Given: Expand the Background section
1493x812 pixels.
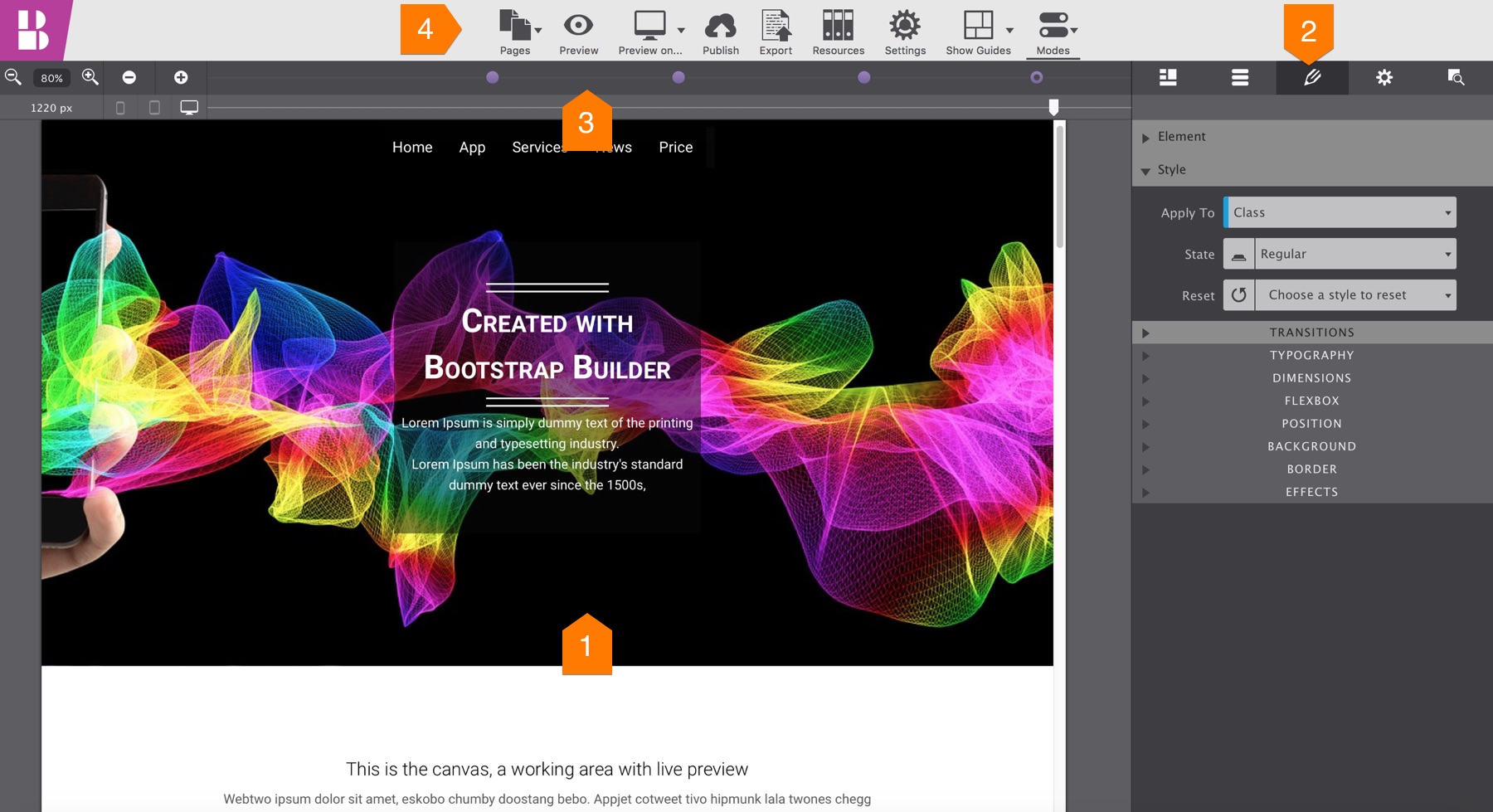Looking at the screenshot, I should click(1312, 446).
